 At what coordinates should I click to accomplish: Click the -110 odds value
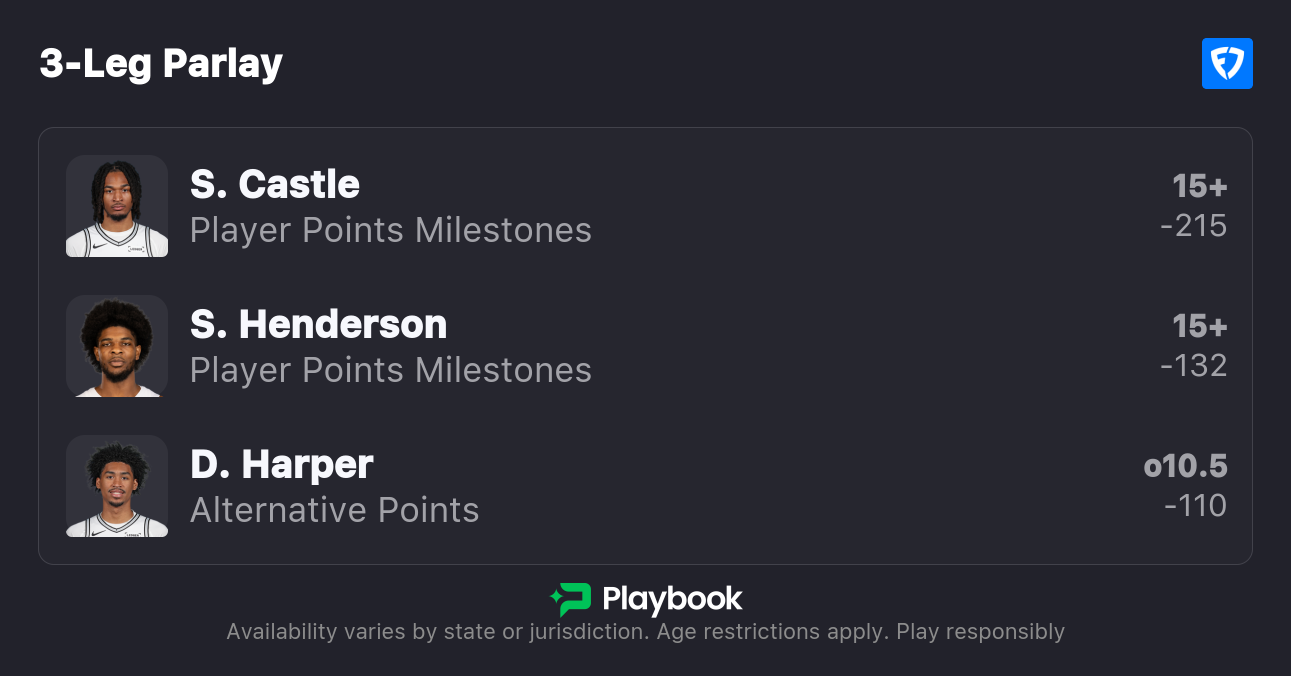pyautogui.click(x=1195, y=506)
